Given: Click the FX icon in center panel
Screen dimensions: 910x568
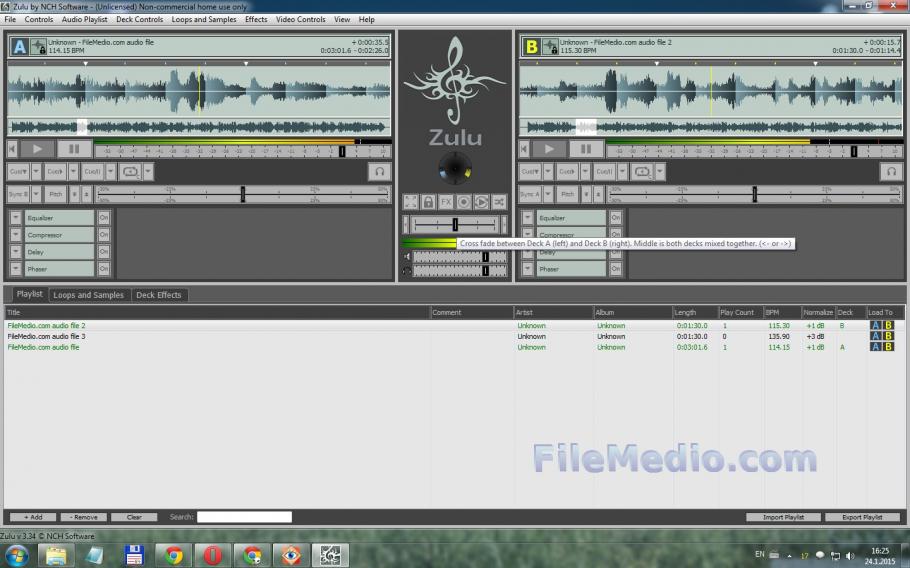Looking at the screenshot, I should [446, 202].
